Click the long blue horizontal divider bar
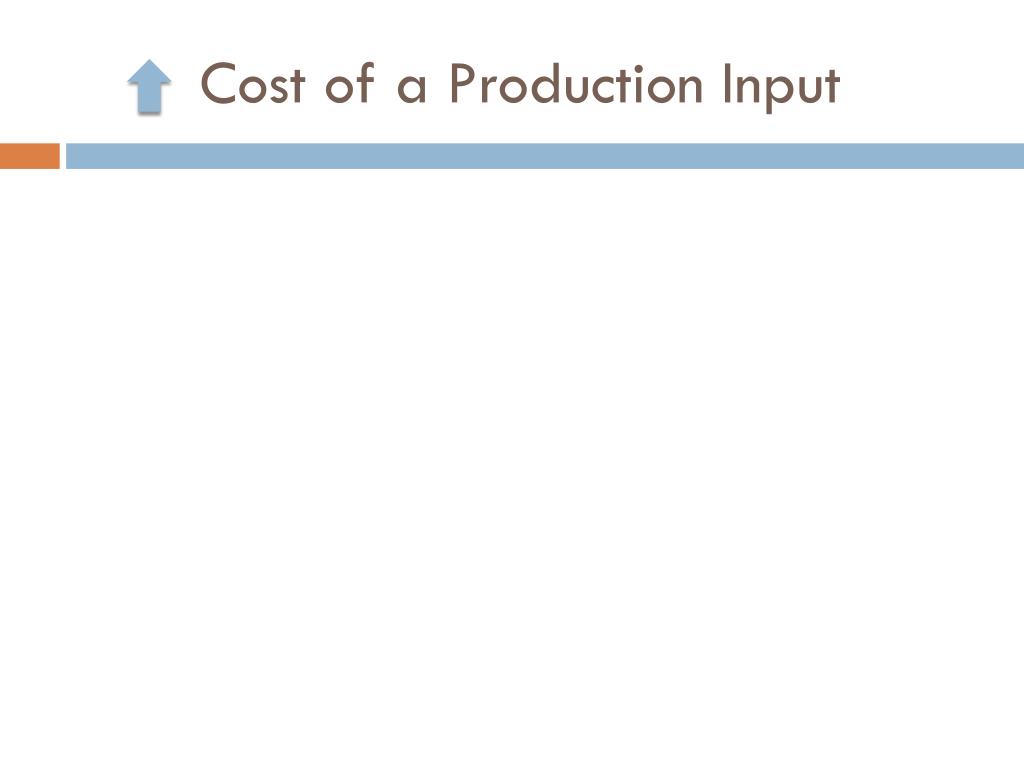The image size is (1024, 768). tap(545, 156)
